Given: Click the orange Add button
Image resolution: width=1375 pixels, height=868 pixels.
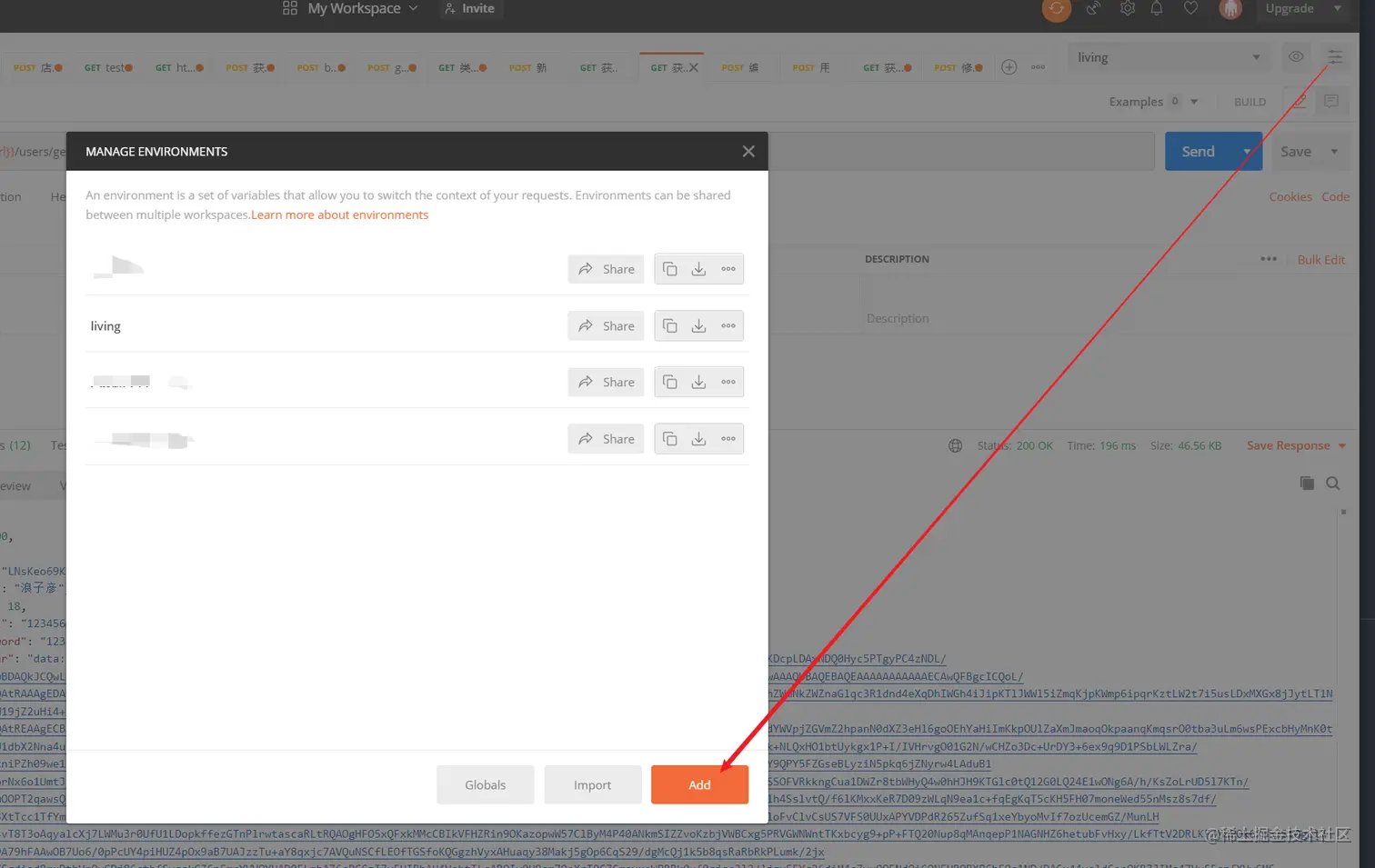Looking at the screenshot, I should (x=699, y=784).
